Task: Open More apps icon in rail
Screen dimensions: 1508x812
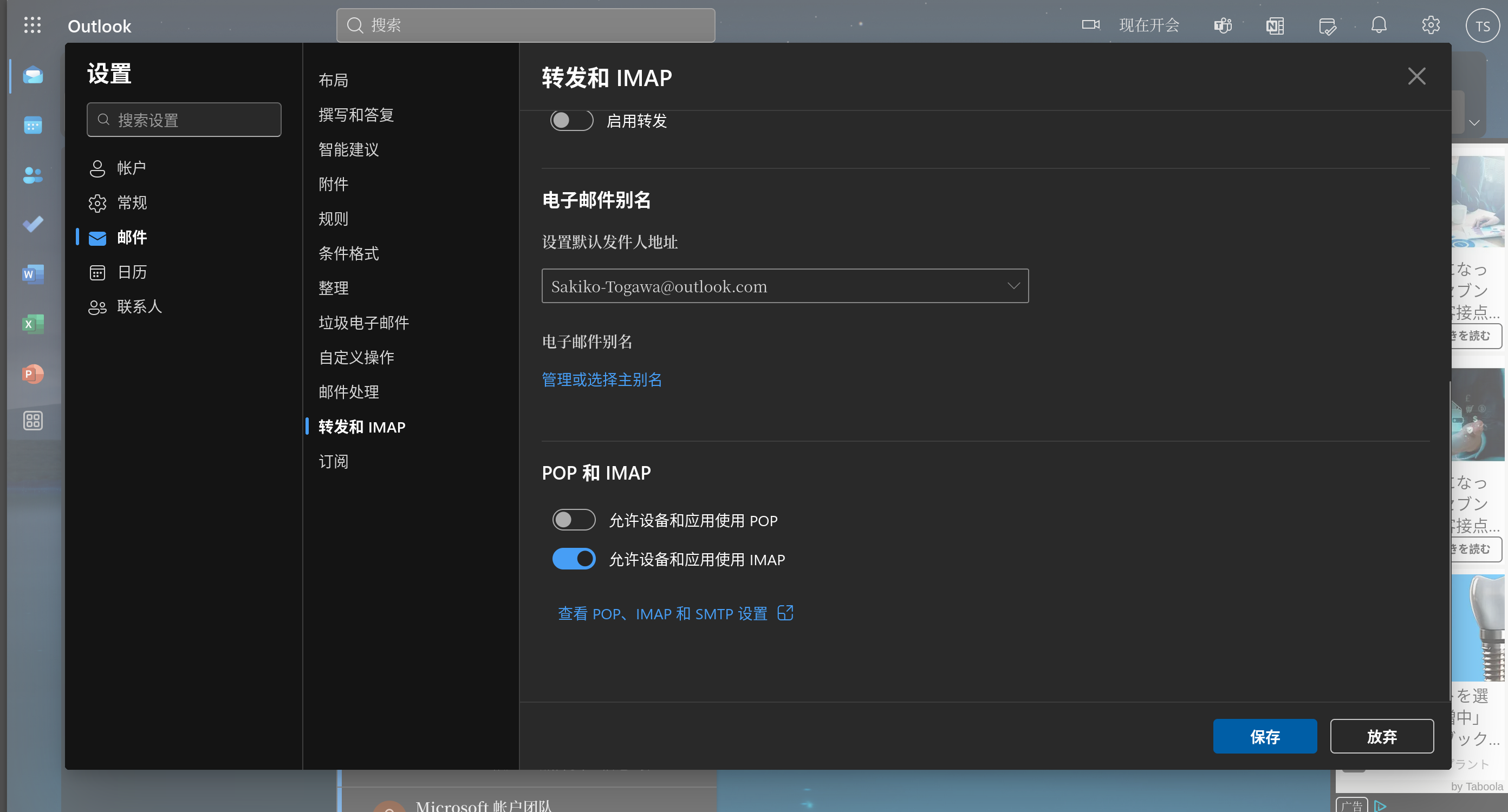Action: coord(33,421)
